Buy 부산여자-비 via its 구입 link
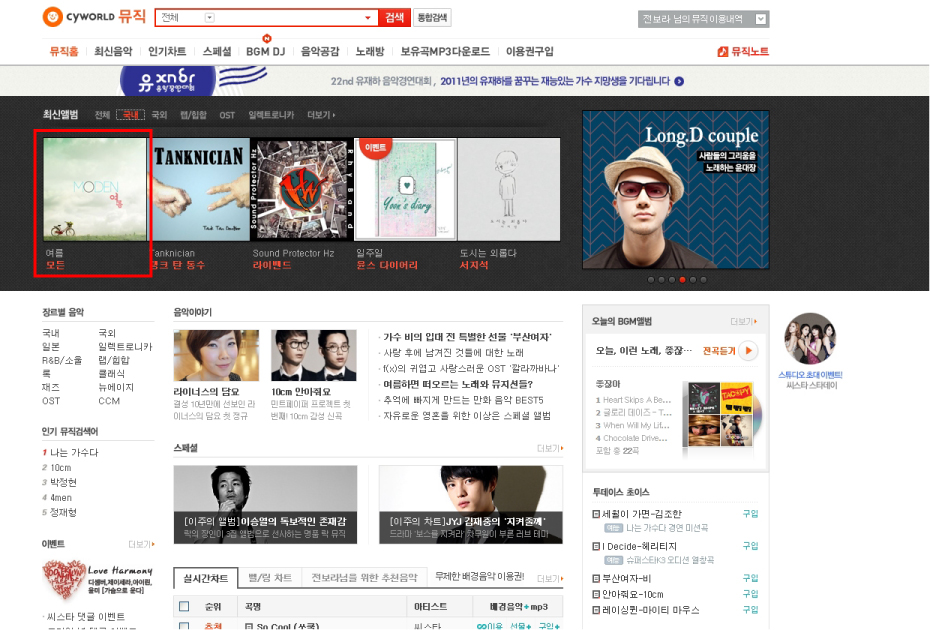 [750, 578]
